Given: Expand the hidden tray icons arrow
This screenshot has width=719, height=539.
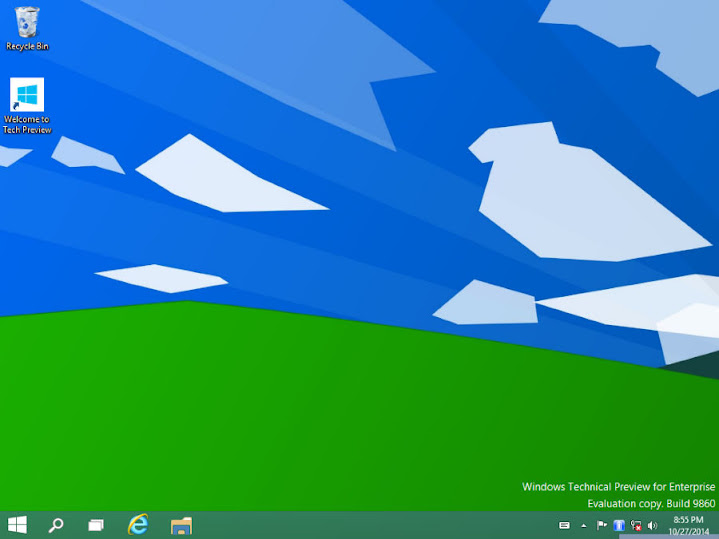Looking at the screenshot, I should (x=583, y=526).
